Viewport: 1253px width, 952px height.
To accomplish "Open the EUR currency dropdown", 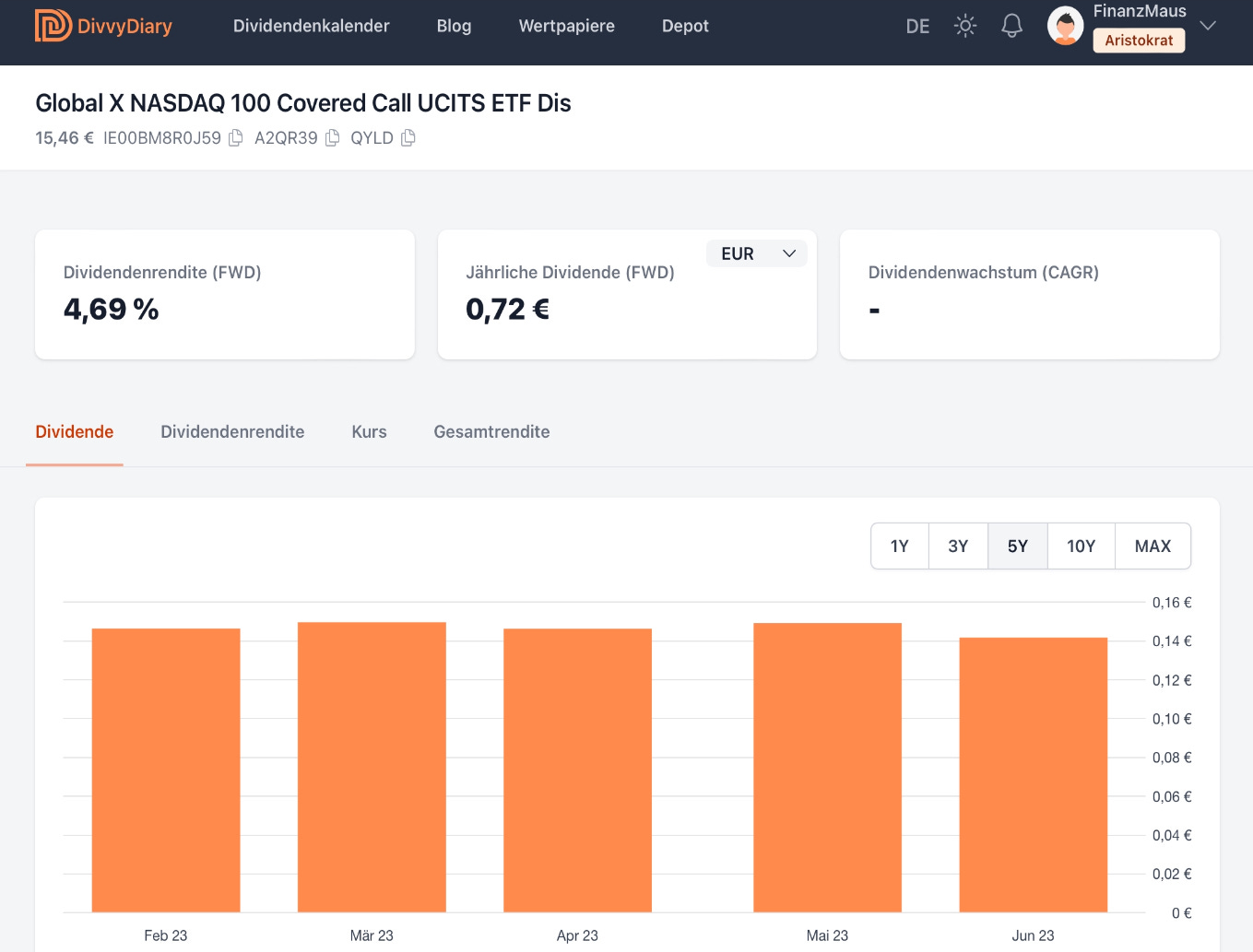I will pyautogui.click(x=757, y=253).
